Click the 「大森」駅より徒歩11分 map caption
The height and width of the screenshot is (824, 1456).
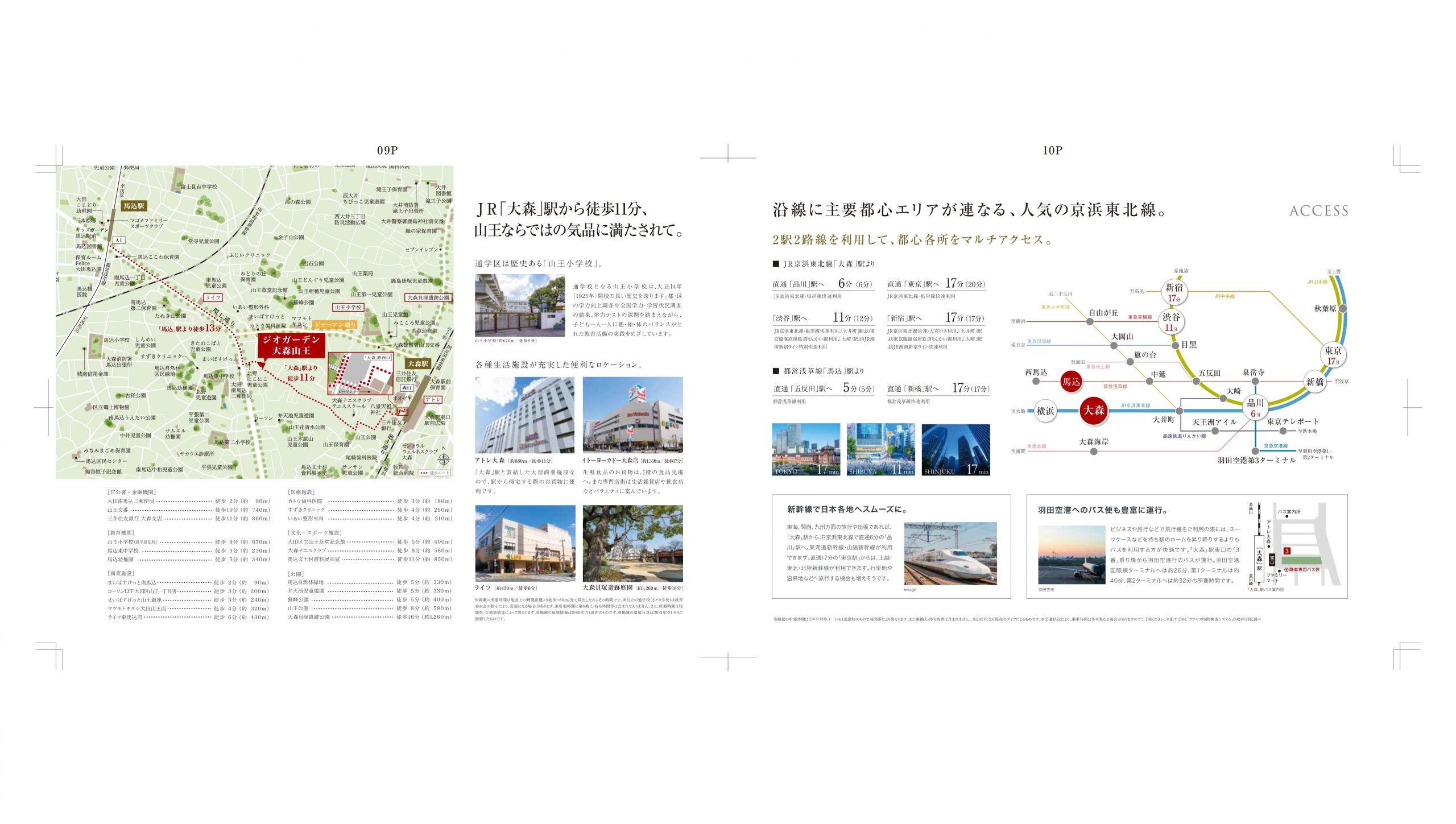[301, 372]
